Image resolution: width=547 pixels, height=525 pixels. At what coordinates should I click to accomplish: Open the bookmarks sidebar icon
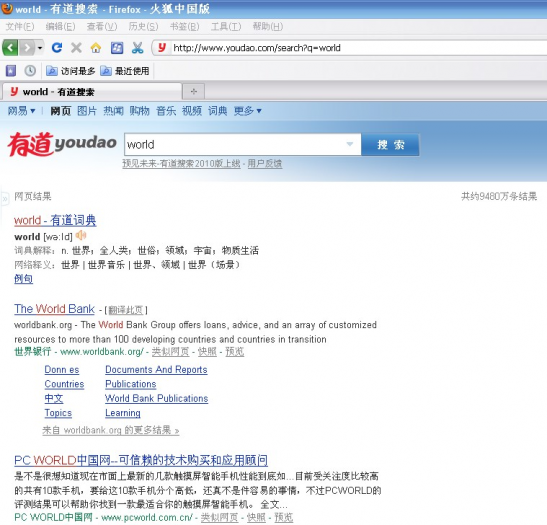point(11,71)
